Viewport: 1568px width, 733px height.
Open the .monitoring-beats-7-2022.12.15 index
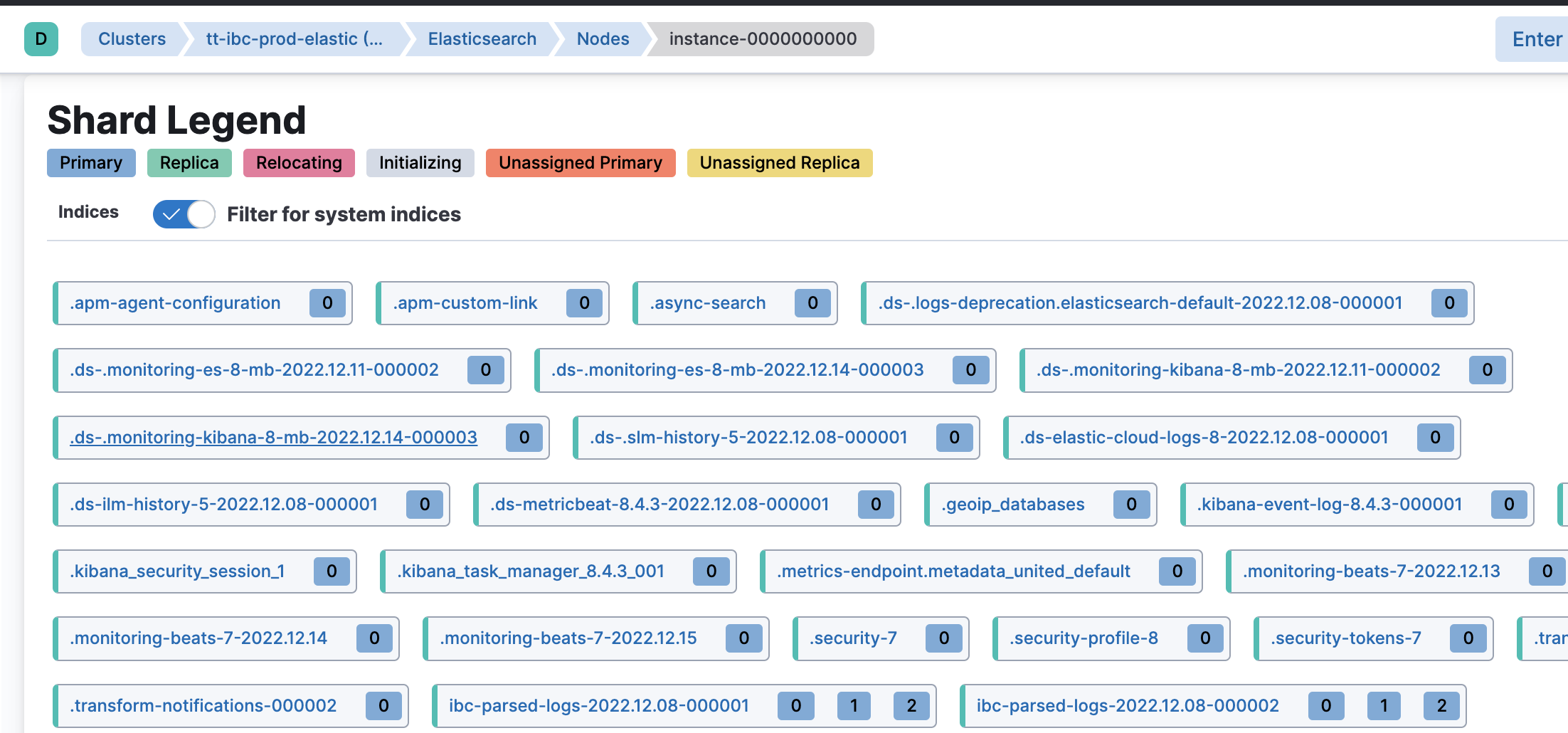pos(568,638)
